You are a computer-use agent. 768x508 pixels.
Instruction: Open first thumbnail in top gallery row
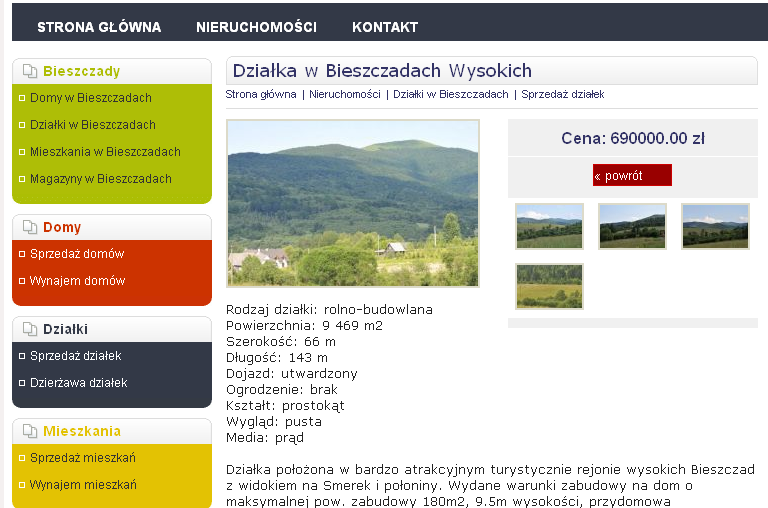550,226
